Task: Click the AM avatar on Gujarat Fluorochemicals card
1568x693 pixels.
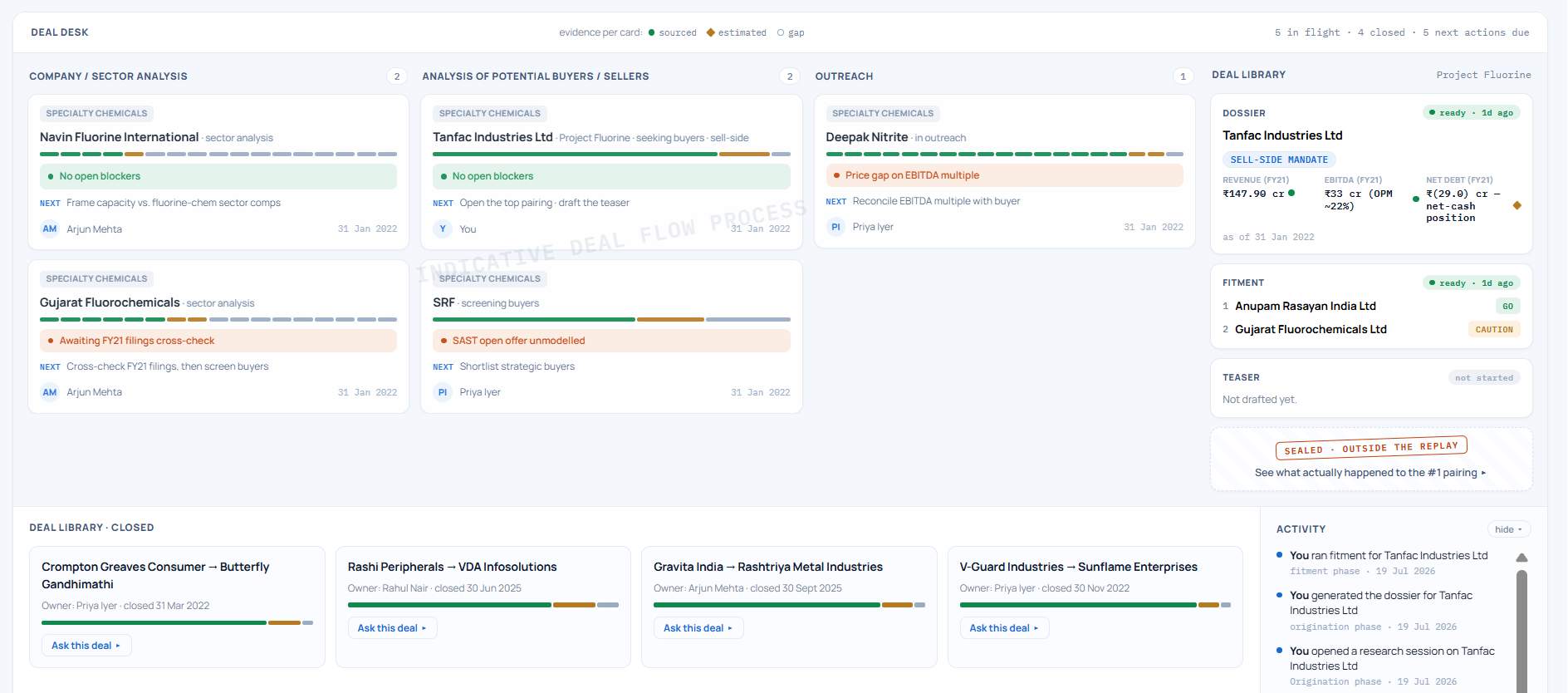Action: click(x=50, y=392)
